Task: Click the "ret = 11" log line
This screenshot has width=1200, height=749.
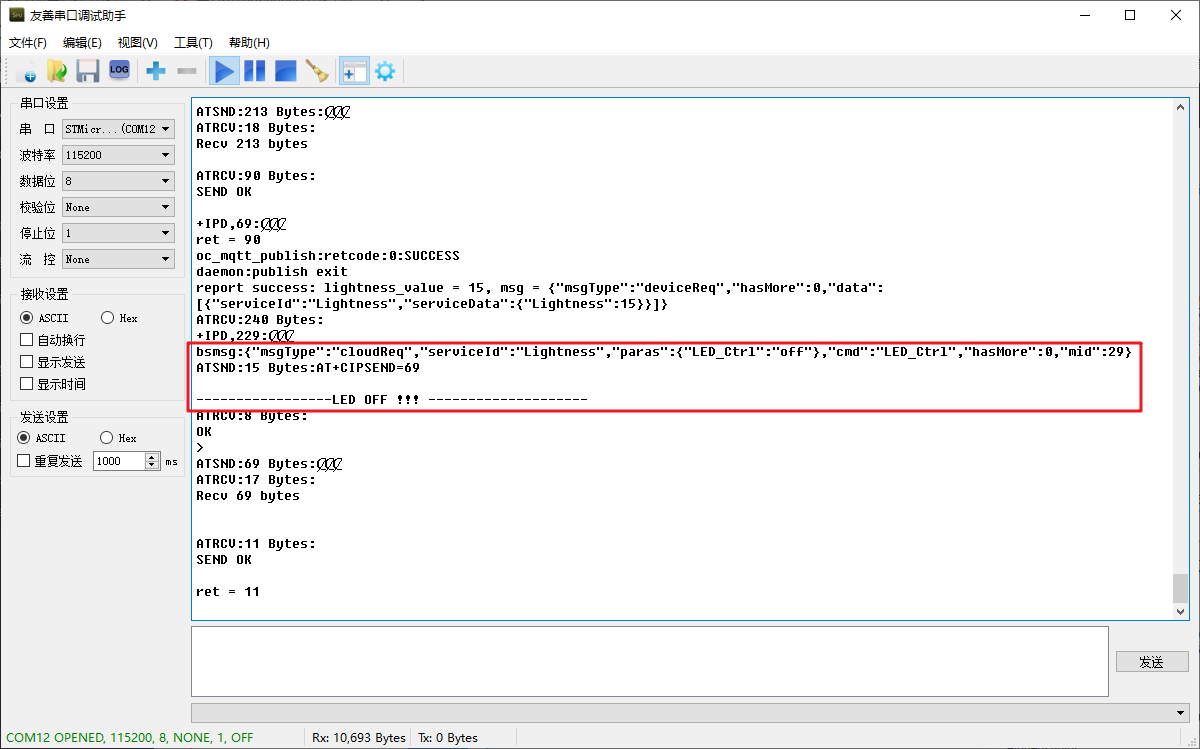Action: click(228, 592)
